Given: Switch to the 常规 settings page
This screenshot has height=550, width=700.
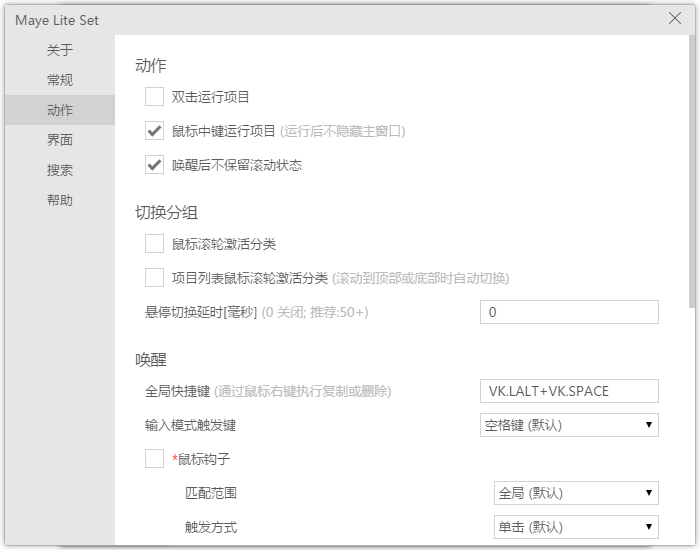Looking at the screenshot, I should (x=60, y=80).
